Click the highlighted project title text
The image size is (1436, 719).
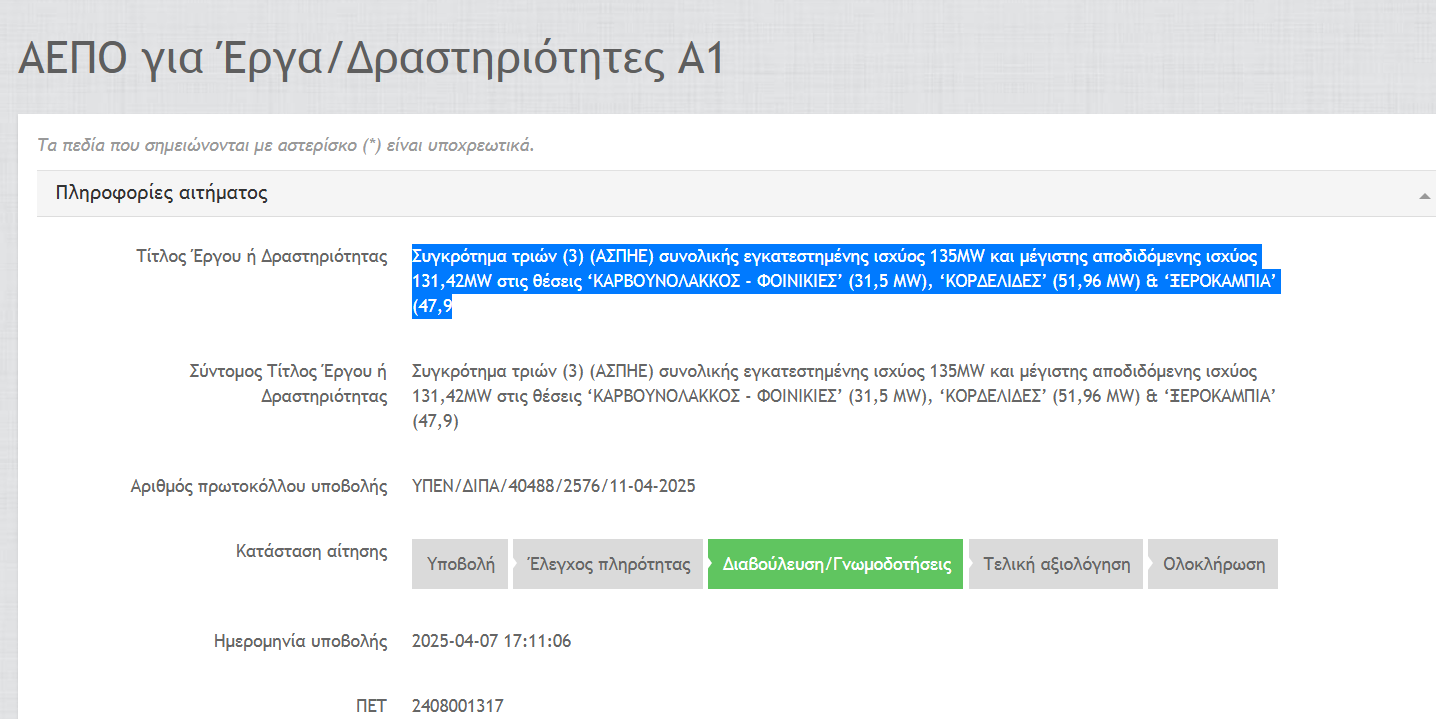(x=845, y=281)
